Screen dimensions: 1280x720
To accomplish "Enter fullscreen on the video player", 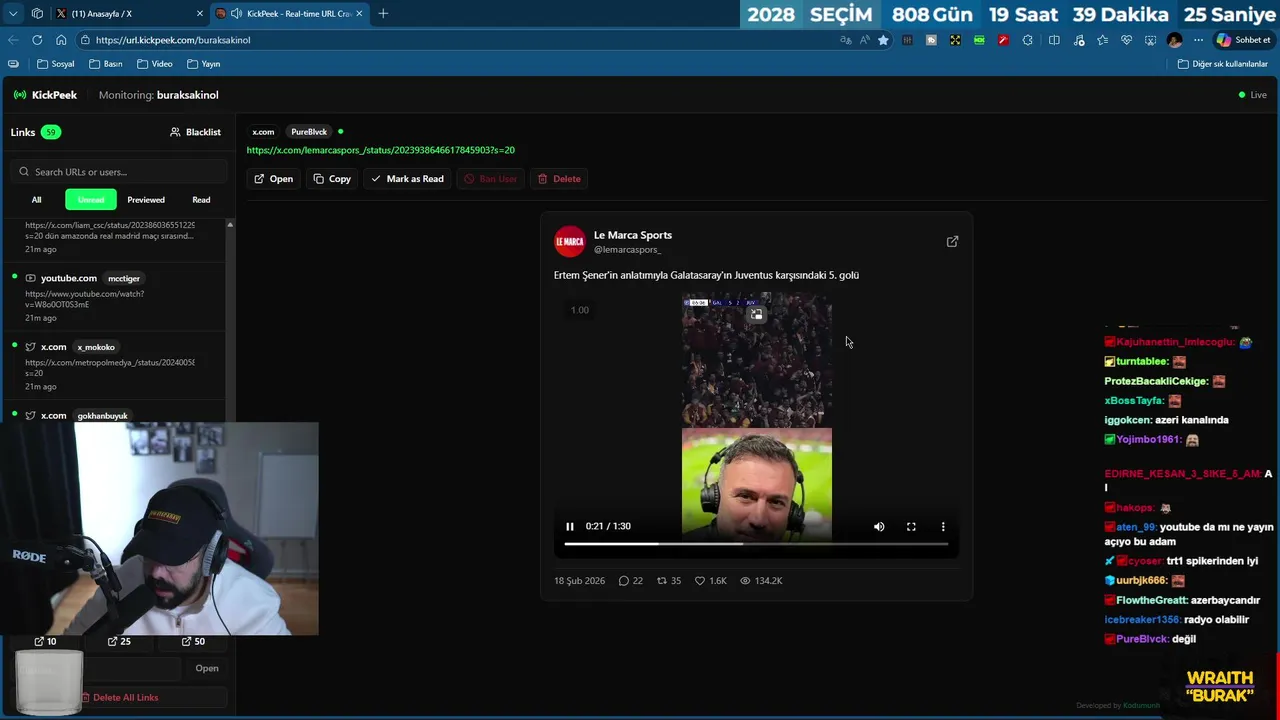I will click(911, 526).
